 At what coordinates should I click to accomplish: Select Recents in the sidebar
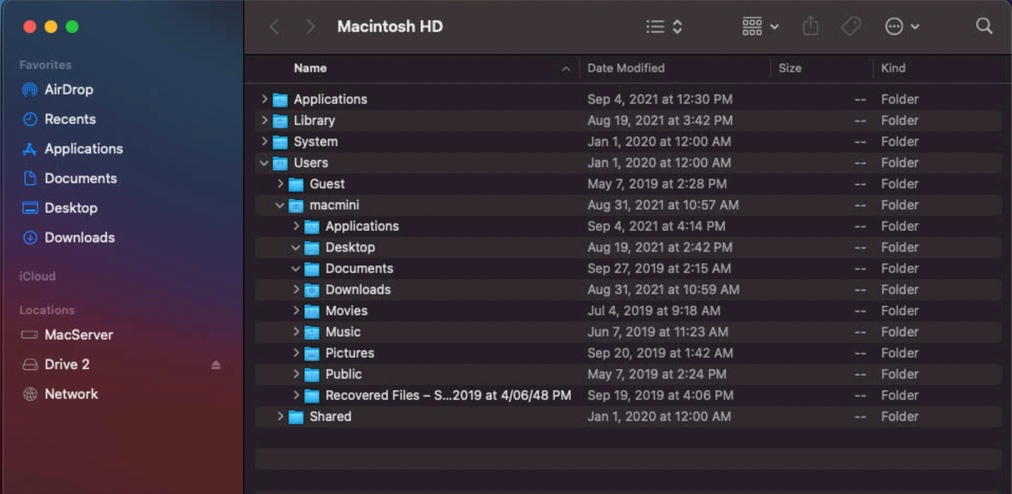point(70,119)
